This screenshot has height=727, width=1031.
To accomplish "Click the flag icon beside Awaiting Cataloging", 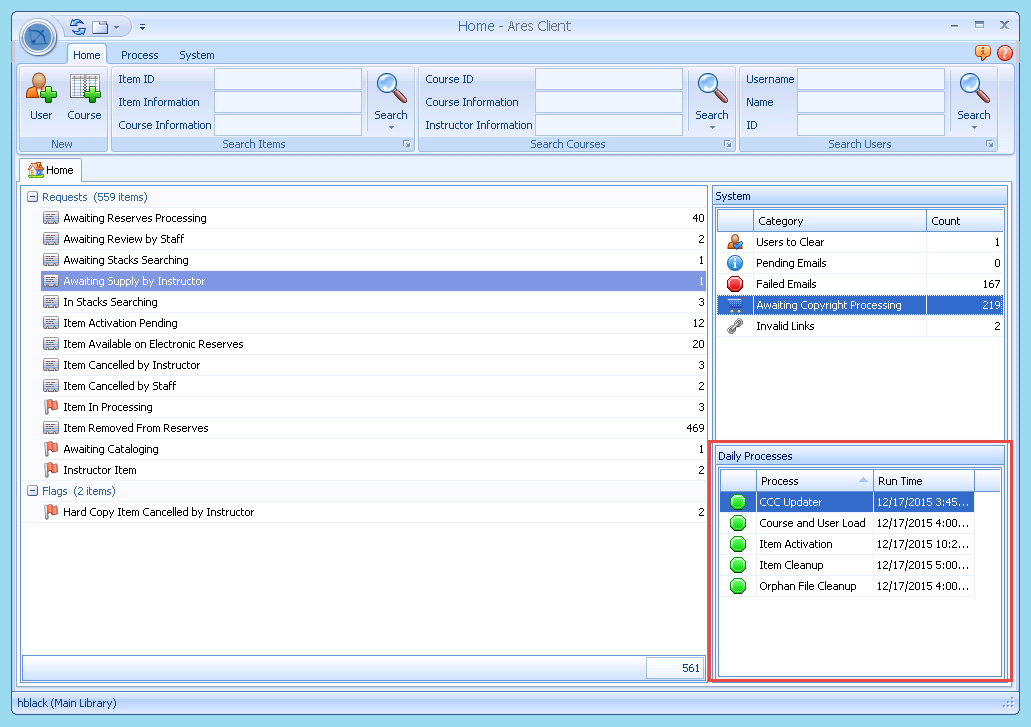I will pyautogui.click(x=51, y=449).
